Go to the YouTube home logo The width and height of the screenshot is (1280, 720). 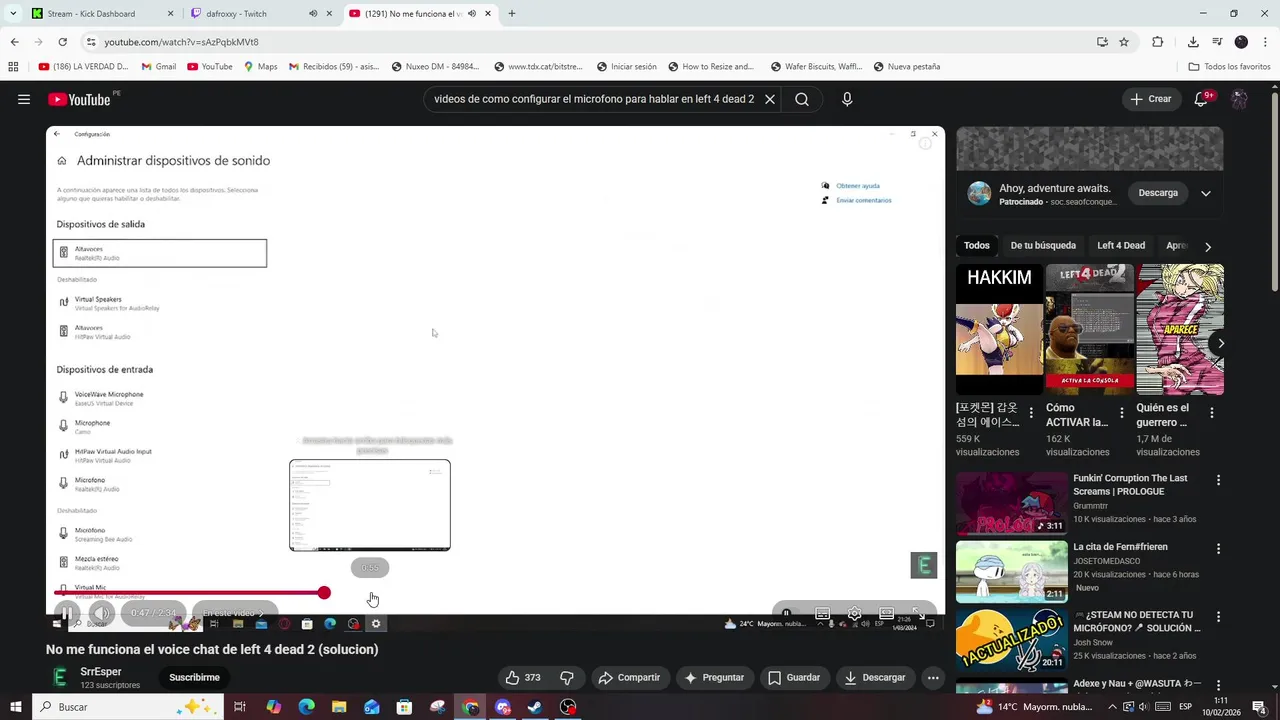[80, 99]
